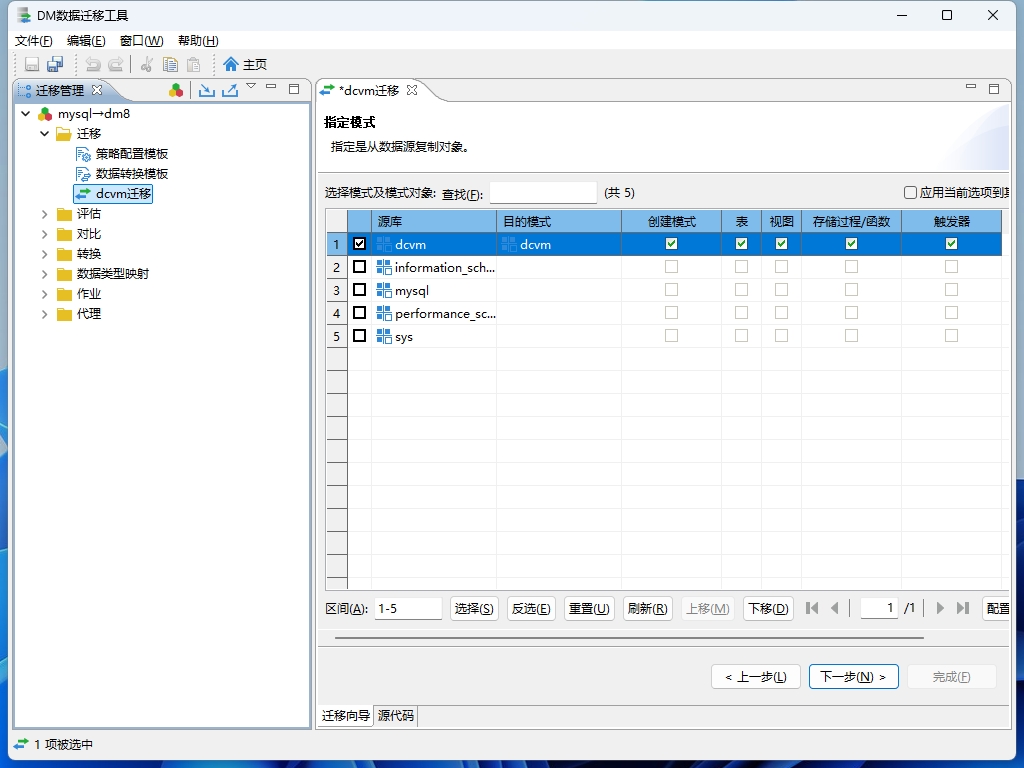Expand the 对比 folder

click(x=44, y=234)
